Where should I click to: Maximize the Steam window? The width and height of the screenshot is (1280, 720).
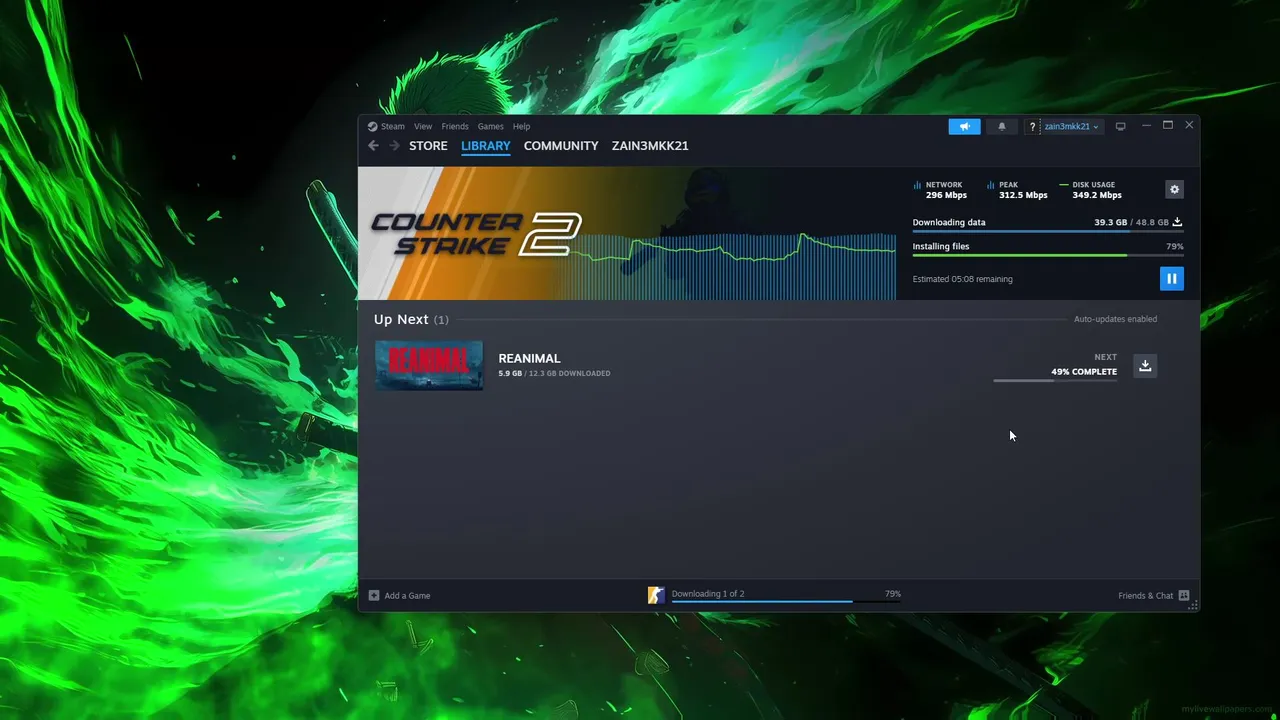pyautogui.click(x=1167, y=126)
